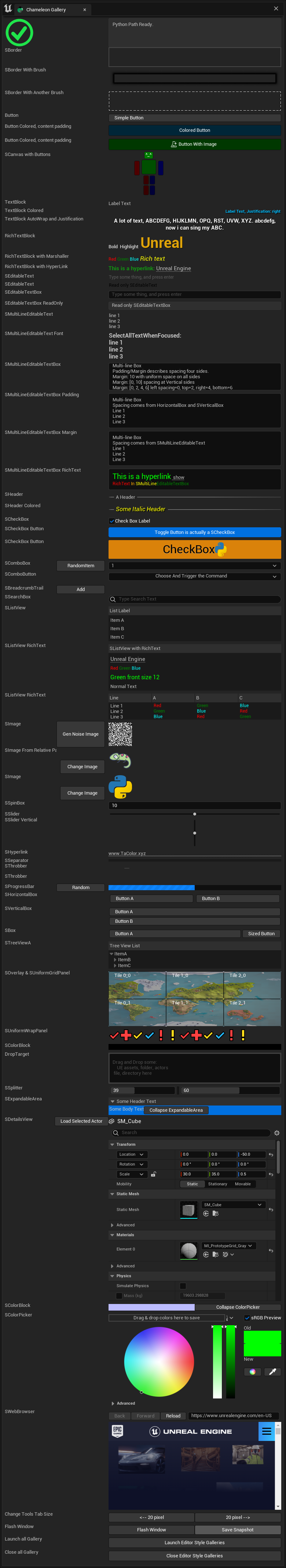
Task: Click the RandomItem button
Action: click(81, 565)
